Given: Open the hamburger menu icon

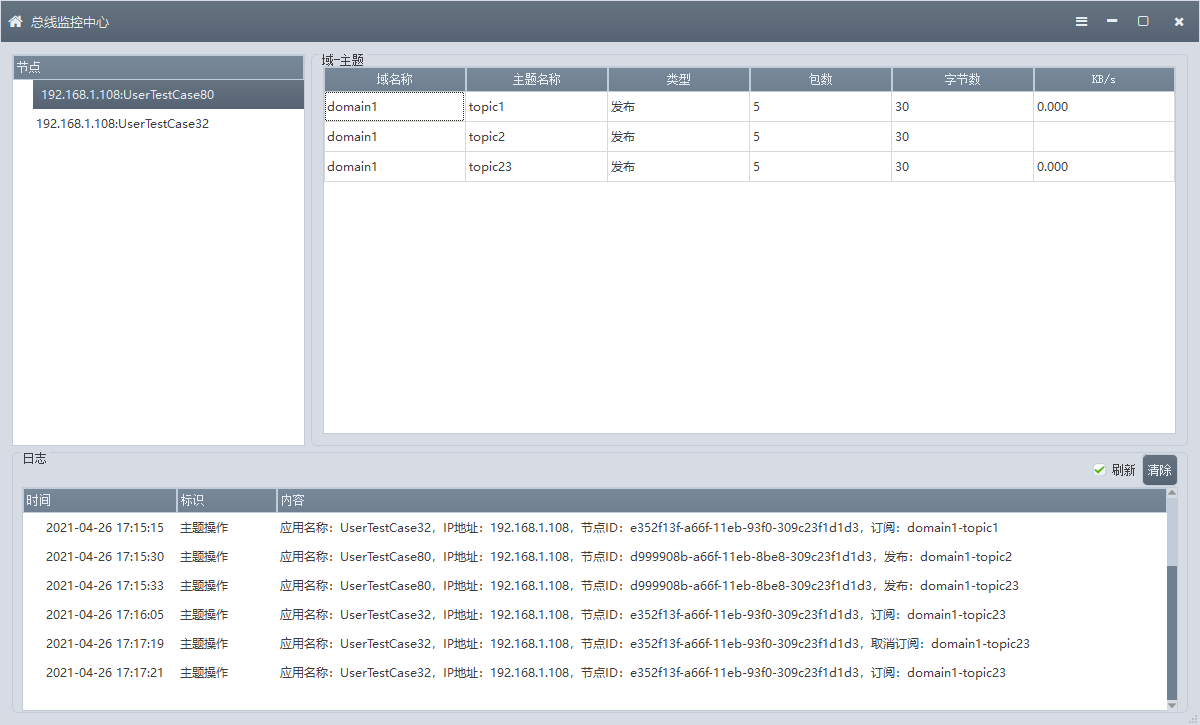Looking at the screenshot, I should 1081,21.
